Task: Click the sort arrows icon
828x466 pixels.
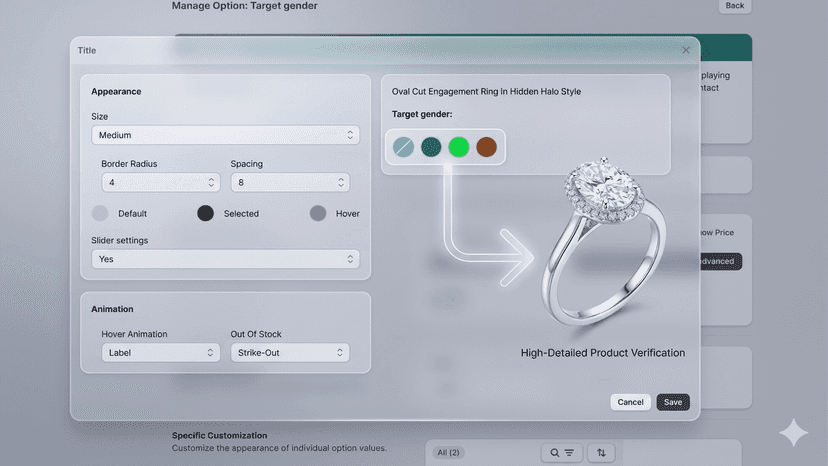Action: click(601, 453)
